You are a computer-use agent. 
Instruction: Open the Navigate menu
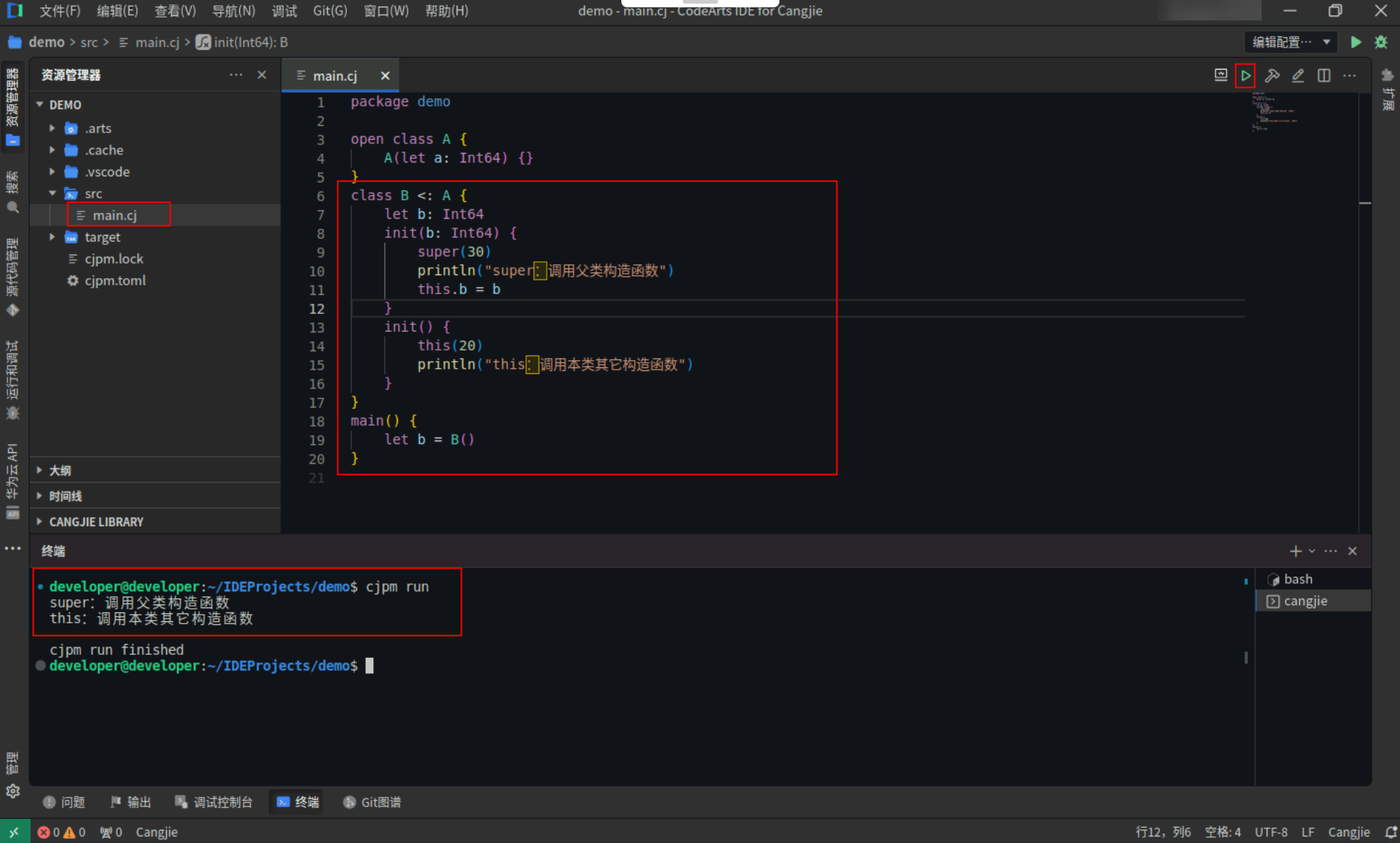tap(233, 11)
